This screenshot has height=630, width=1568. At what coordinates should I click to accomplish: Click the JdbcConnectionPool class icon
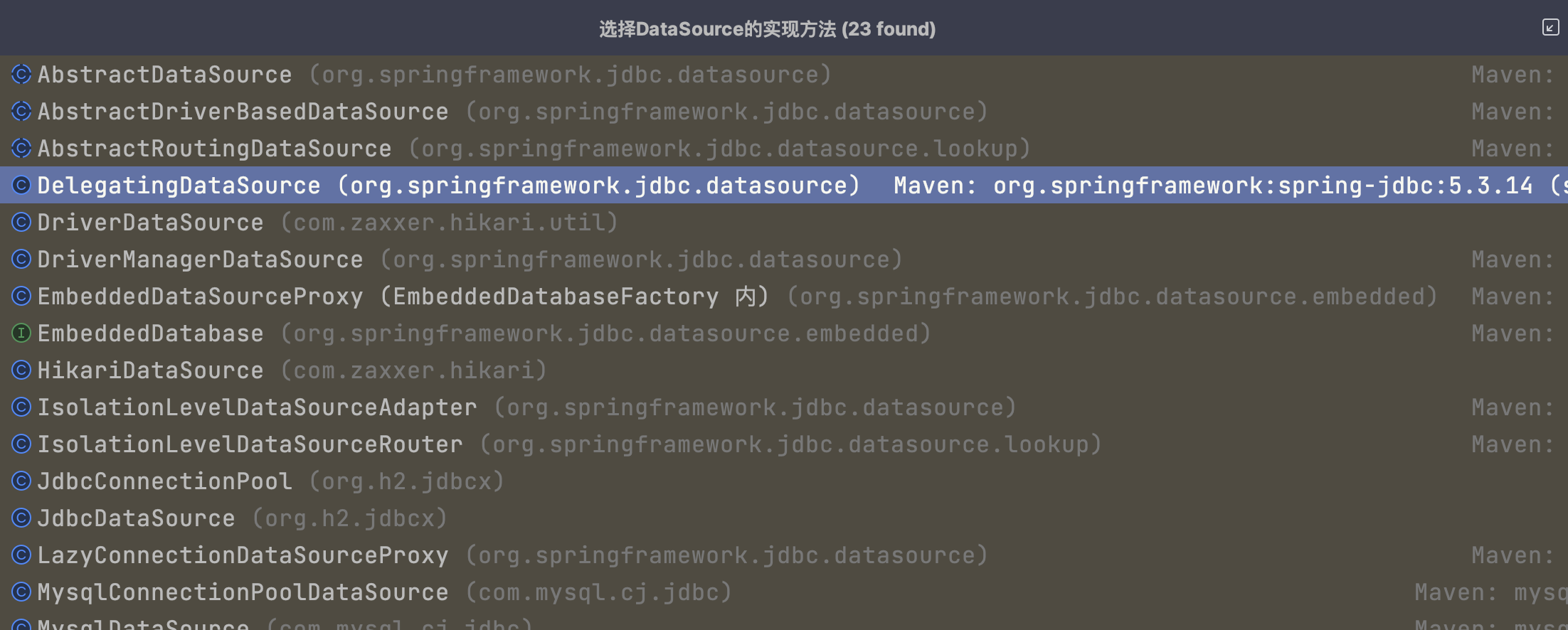(x=21, y=481)
